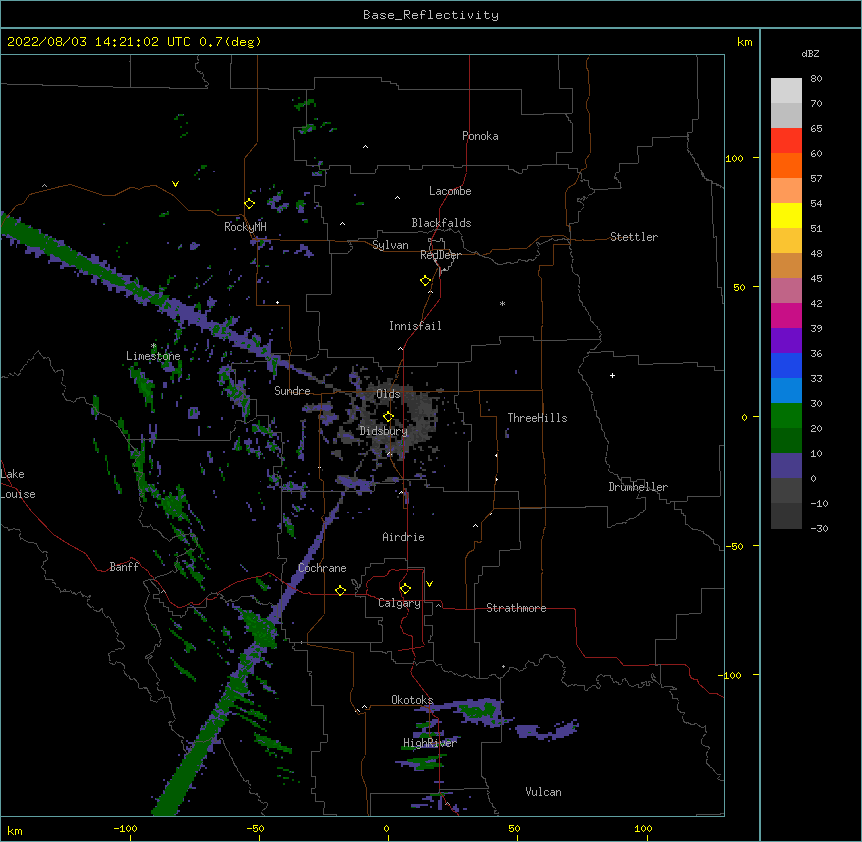The image size is (862, 842).
Task: Click the Limestone label
Action: pos(153,356)
